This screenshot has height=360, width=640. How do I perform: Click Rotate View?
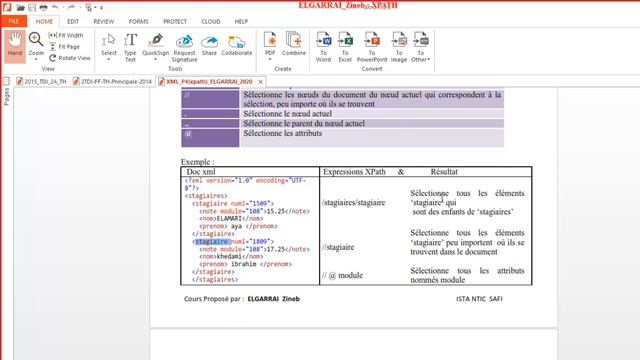click(70, 58)
